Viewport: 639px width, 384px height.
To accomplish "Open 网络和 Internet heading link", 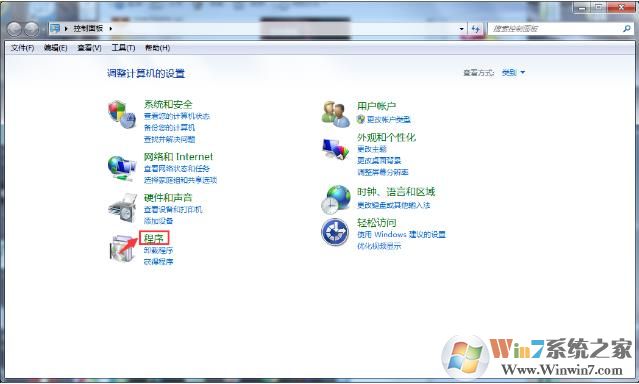I will [x=178, y=157].
